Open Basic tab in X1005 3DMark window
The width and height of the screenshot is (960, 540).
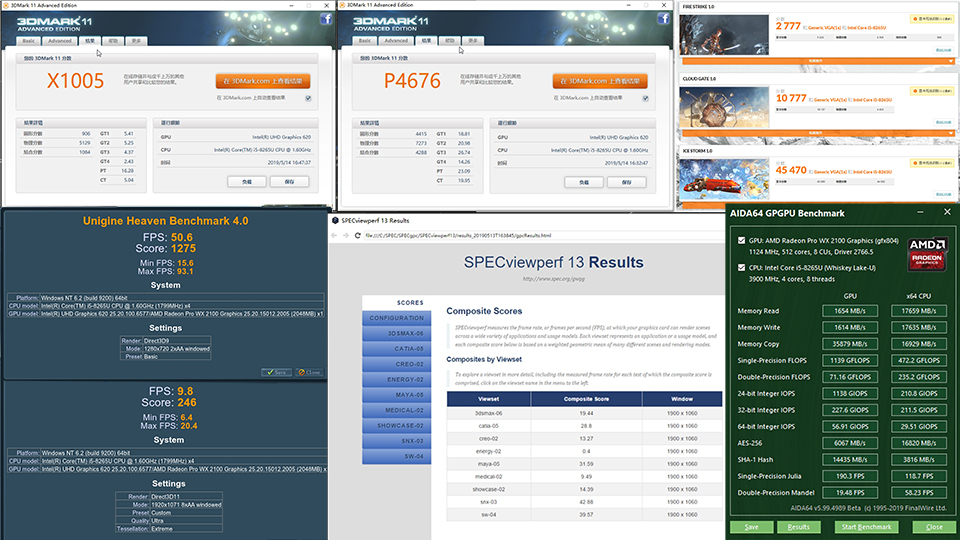pos(29,41)
